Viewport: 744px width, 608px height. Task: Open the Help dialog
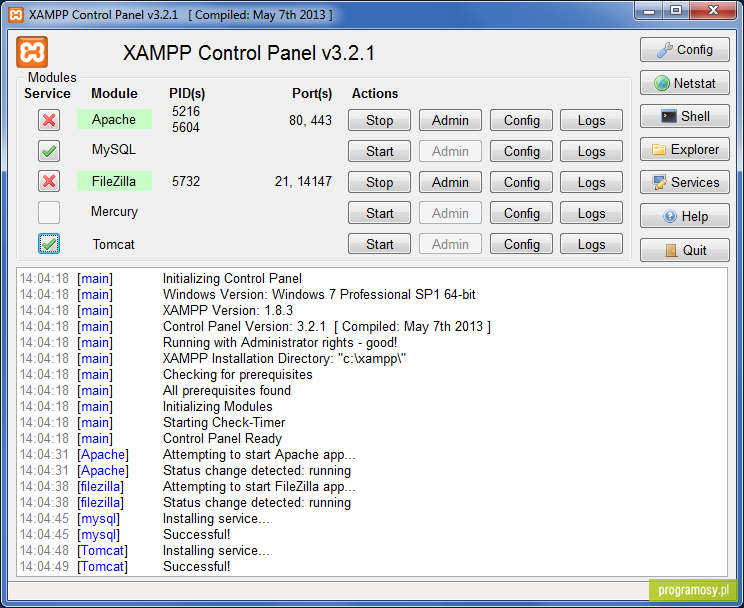coord(684,216)
